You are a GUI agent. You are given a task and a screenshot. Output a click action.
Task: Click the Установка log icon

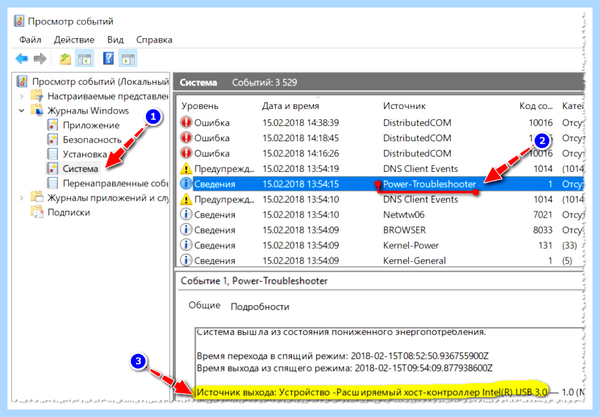pos(52,154)
